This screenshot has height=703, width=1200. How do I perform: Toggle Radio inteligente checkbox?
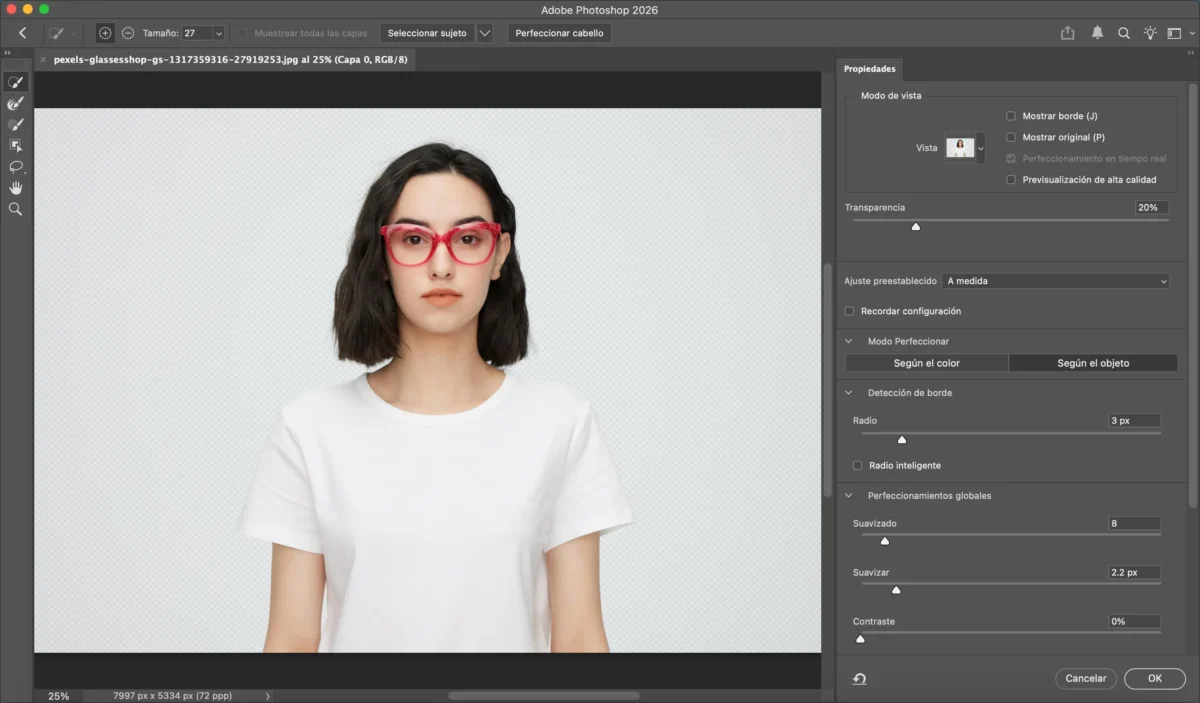coord(857,465)
